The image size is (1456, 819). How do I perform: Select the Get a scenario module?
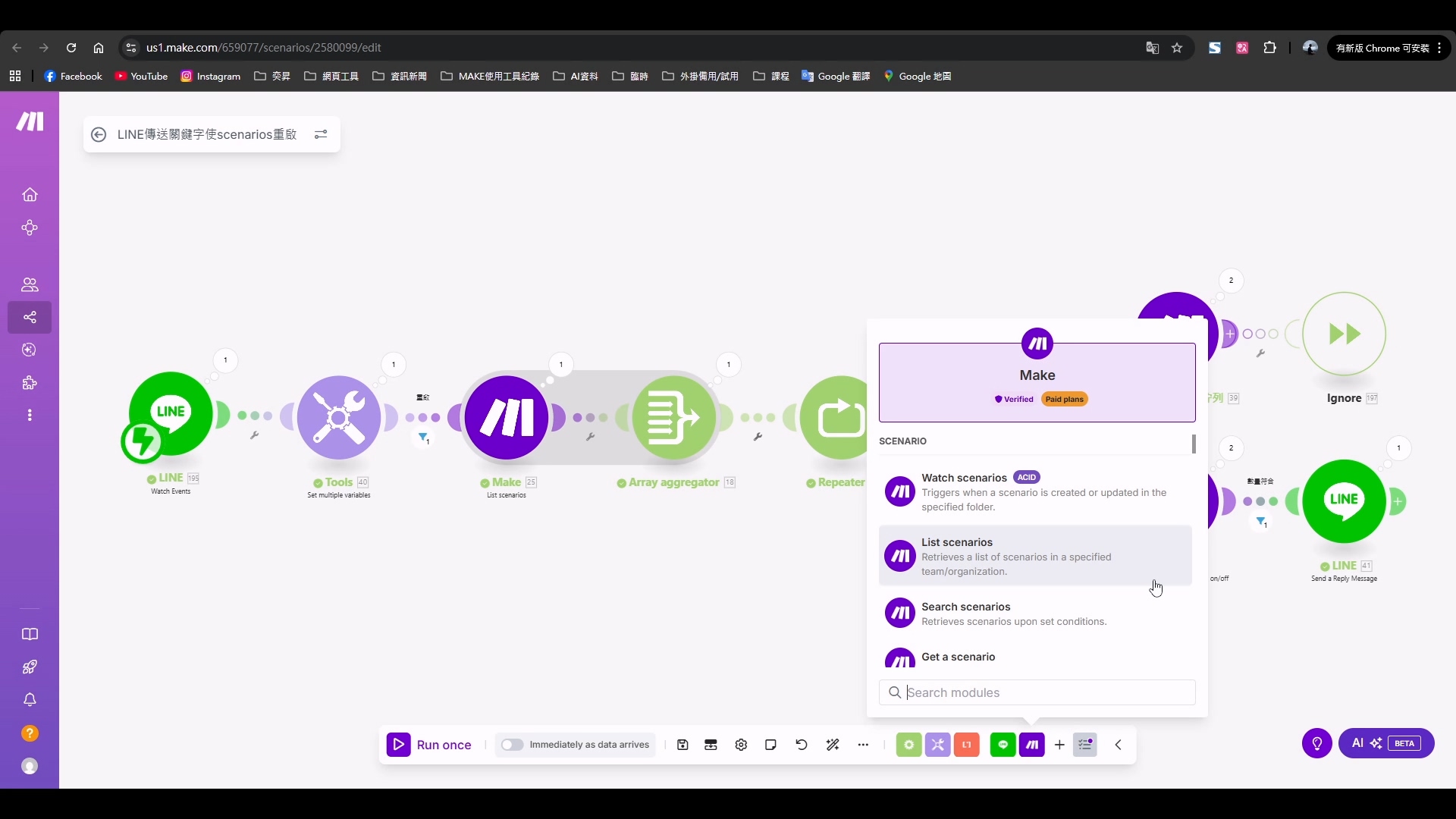(x=1035, y=657)
